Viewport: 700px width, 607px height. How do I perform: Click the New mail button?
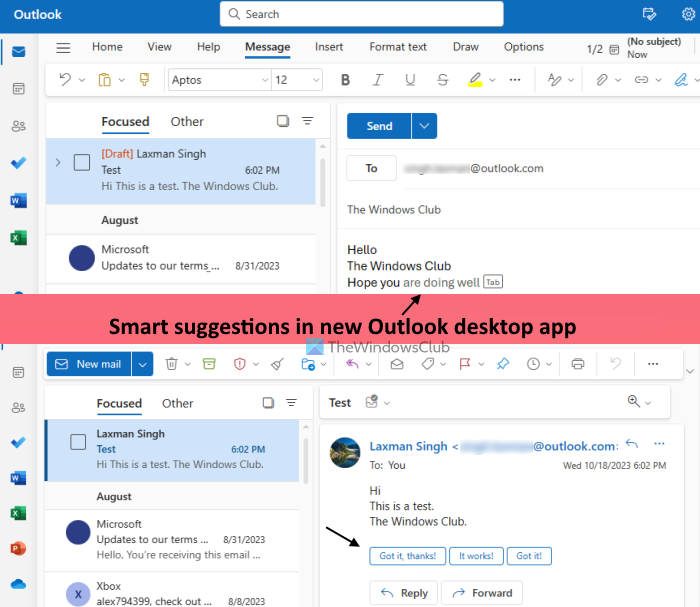[89, 364]
